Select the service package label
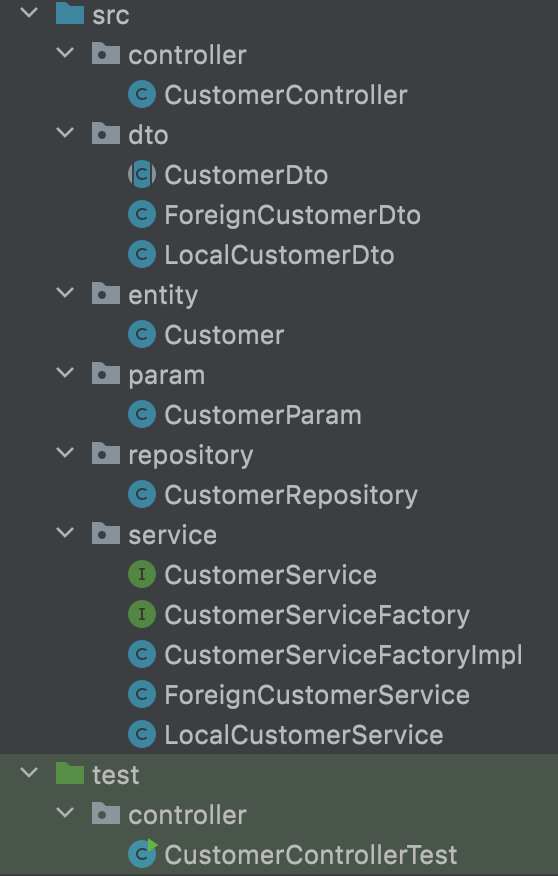This screenshot has height=876, width=558. (173, 535)
